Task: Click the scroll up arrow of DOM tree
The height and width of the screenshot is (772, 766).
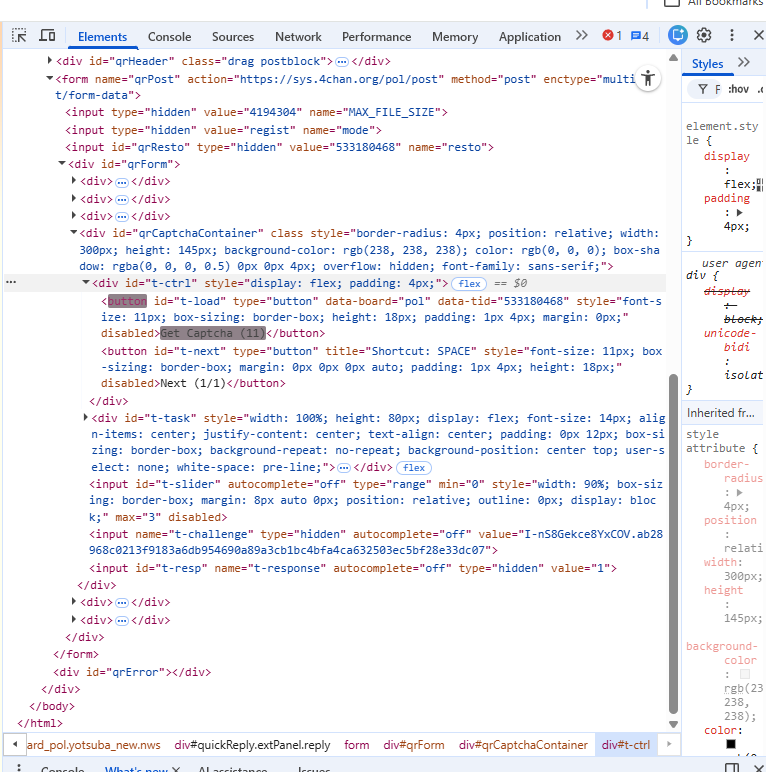Action: (673, 58)
